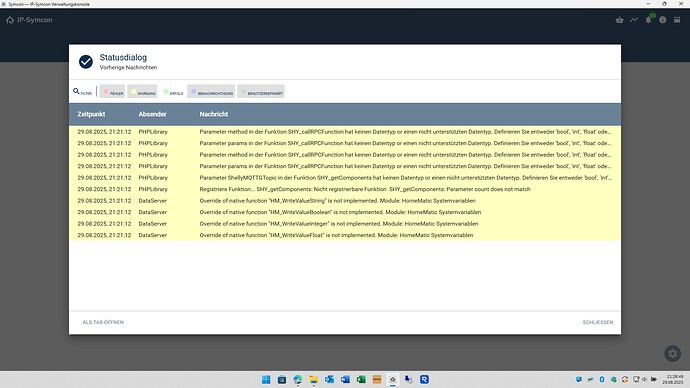Click Als Tab öffnen button
Image resolution: width=690 pixels, height=388 pixels.
pos(103,322)
